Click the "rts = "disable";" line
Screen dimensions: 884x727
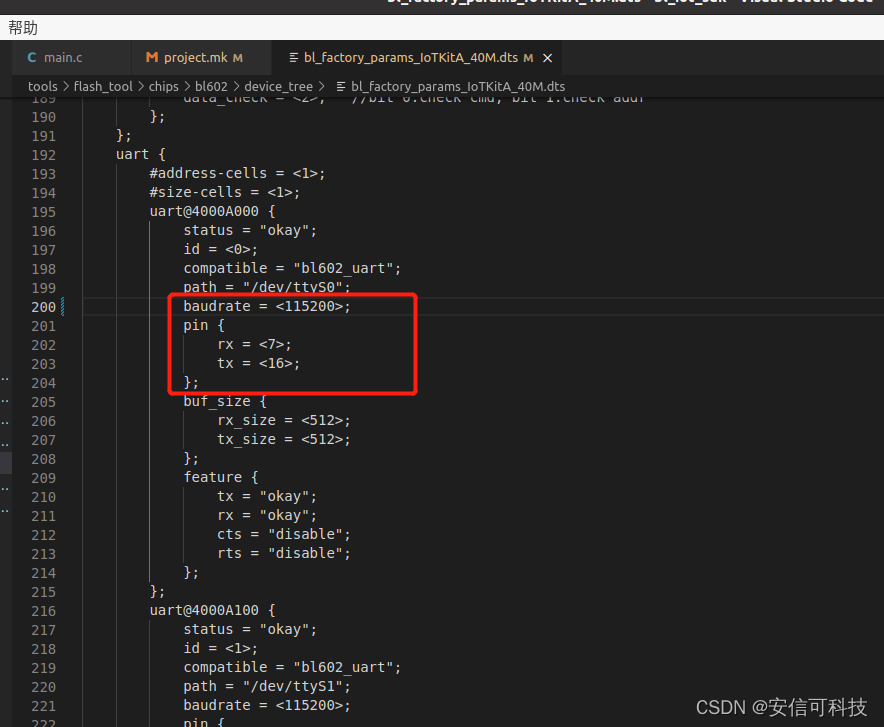tap(284, 553)
